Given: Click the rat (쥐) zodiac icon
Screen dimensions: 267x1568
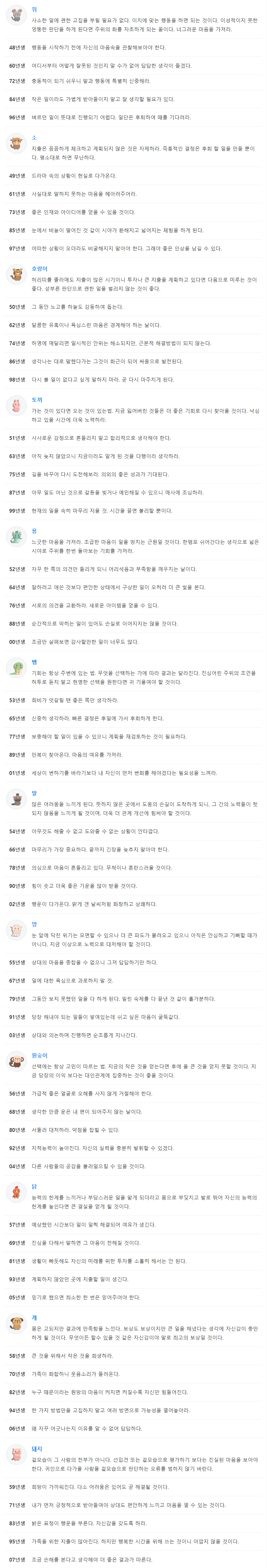Looking at the screenshot, I should 16,15.
